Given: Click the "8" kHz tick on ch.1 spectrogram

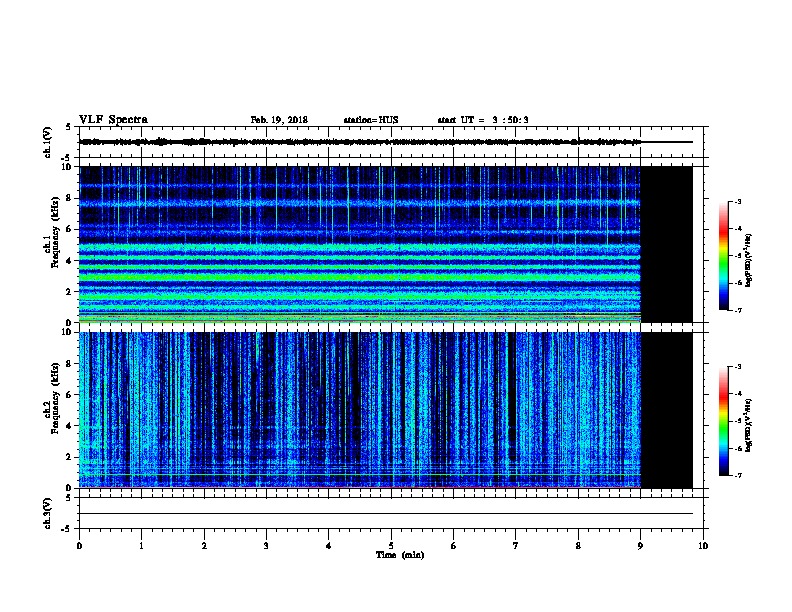Looking at the screenshot, I should (x=70, y=198).
